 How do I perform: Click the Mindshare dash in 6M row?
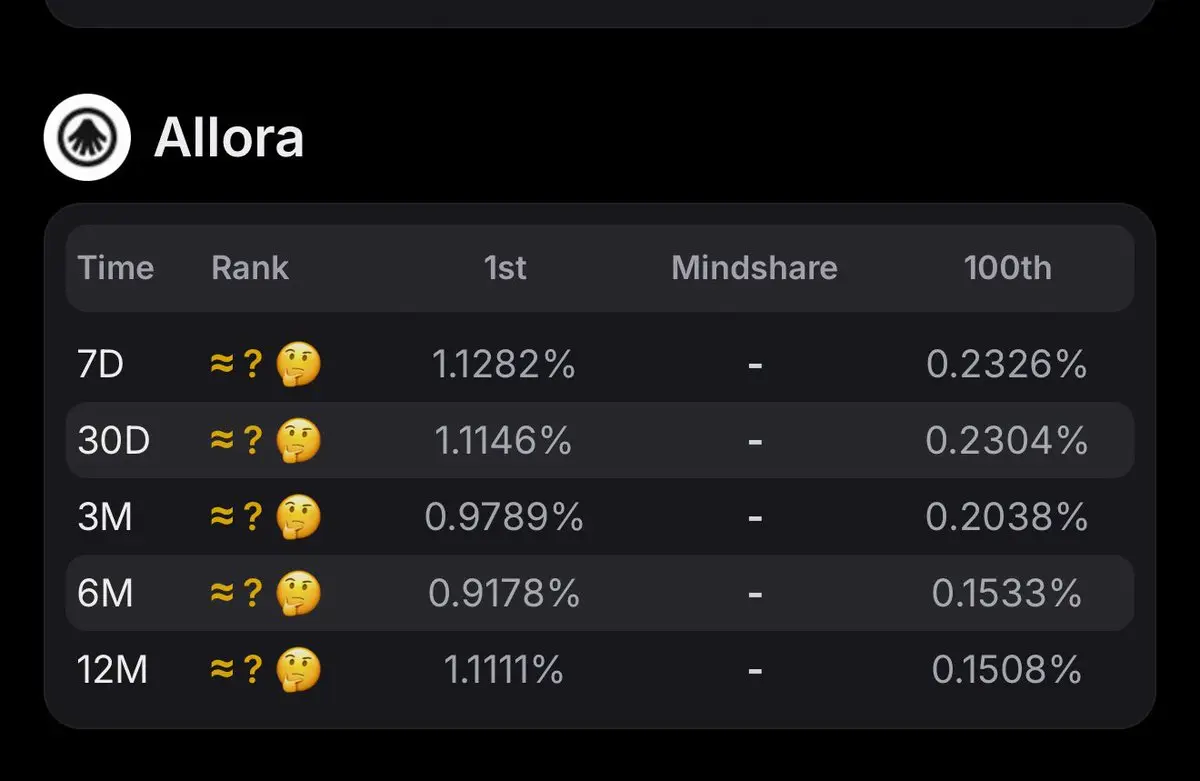(755, 595)
